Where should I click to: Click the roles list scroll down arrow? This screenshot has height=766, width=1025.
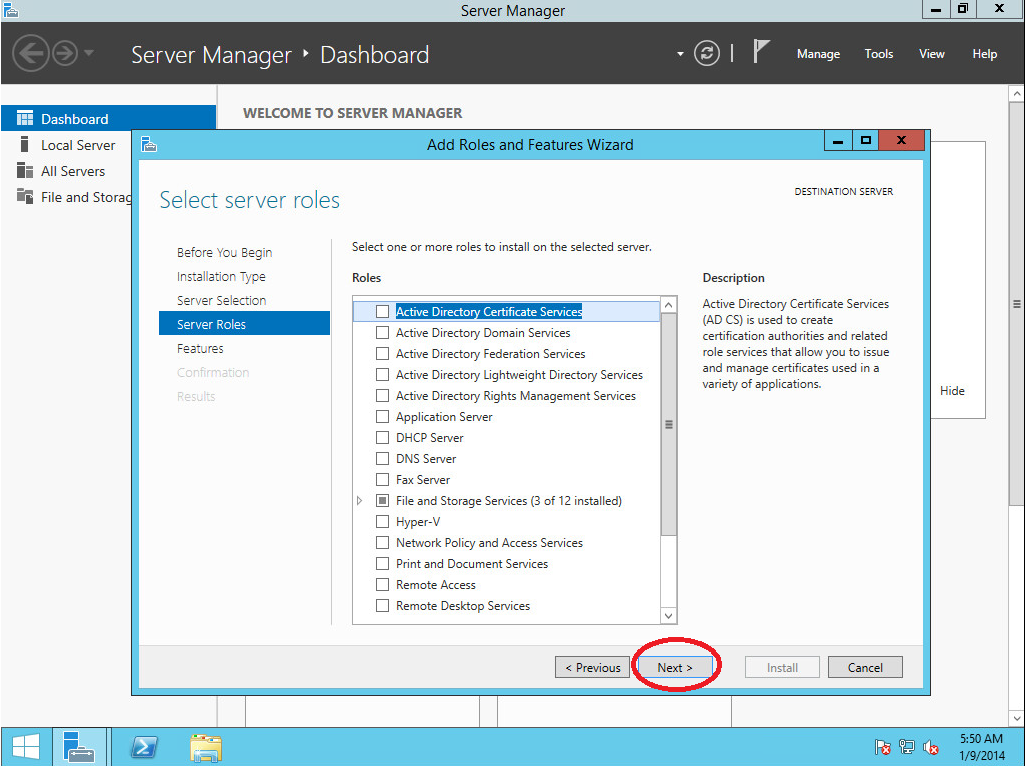(668, 616)
